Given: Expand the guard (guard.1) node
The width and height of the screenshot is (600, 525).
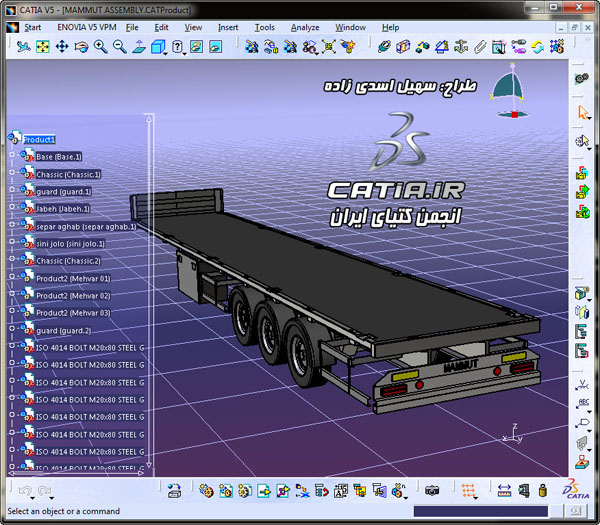Looking at the screenshot, I should pos(12,189).
